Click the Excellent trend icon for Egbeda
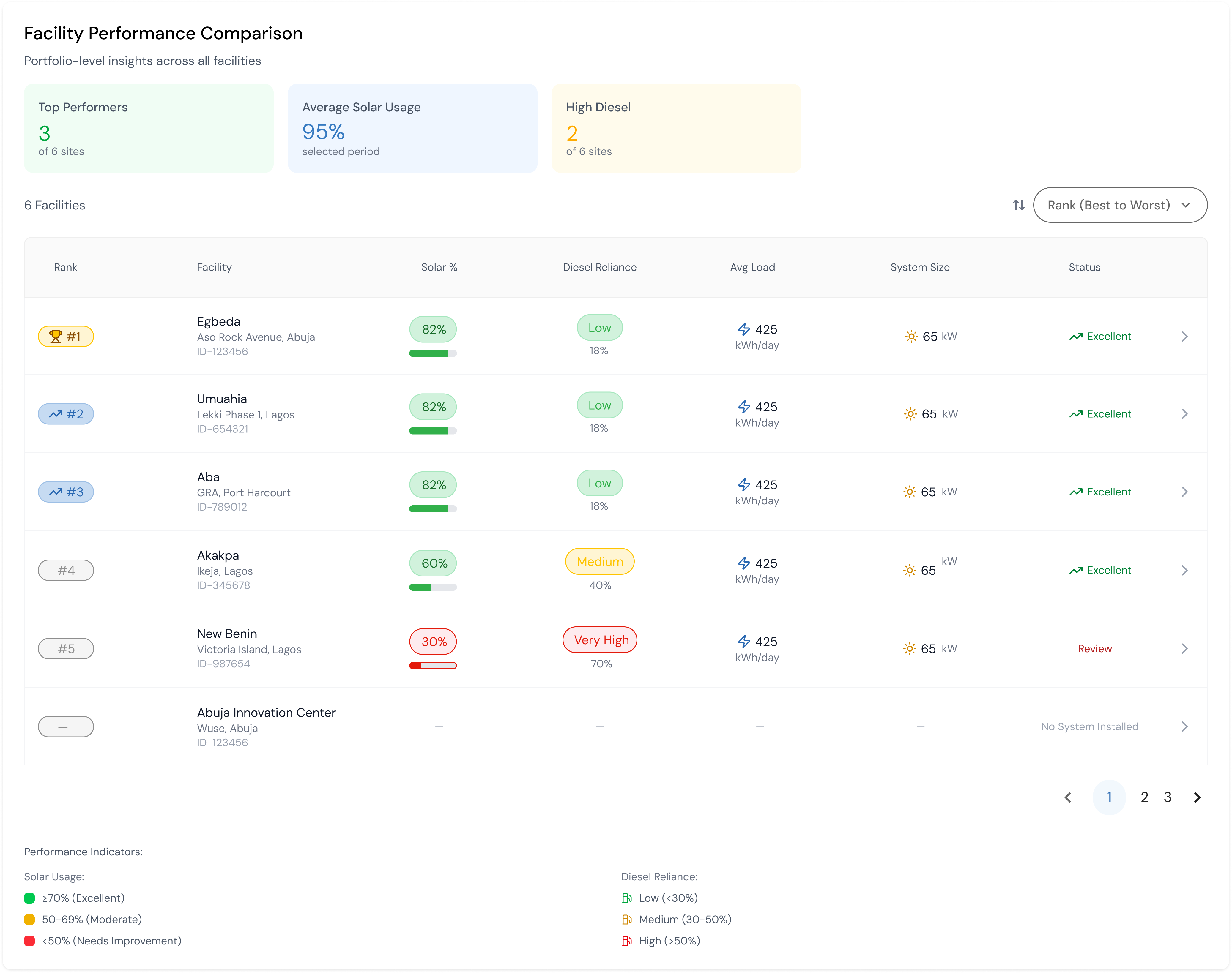Screen dimensions: 1232x973 click(1075, 337)
